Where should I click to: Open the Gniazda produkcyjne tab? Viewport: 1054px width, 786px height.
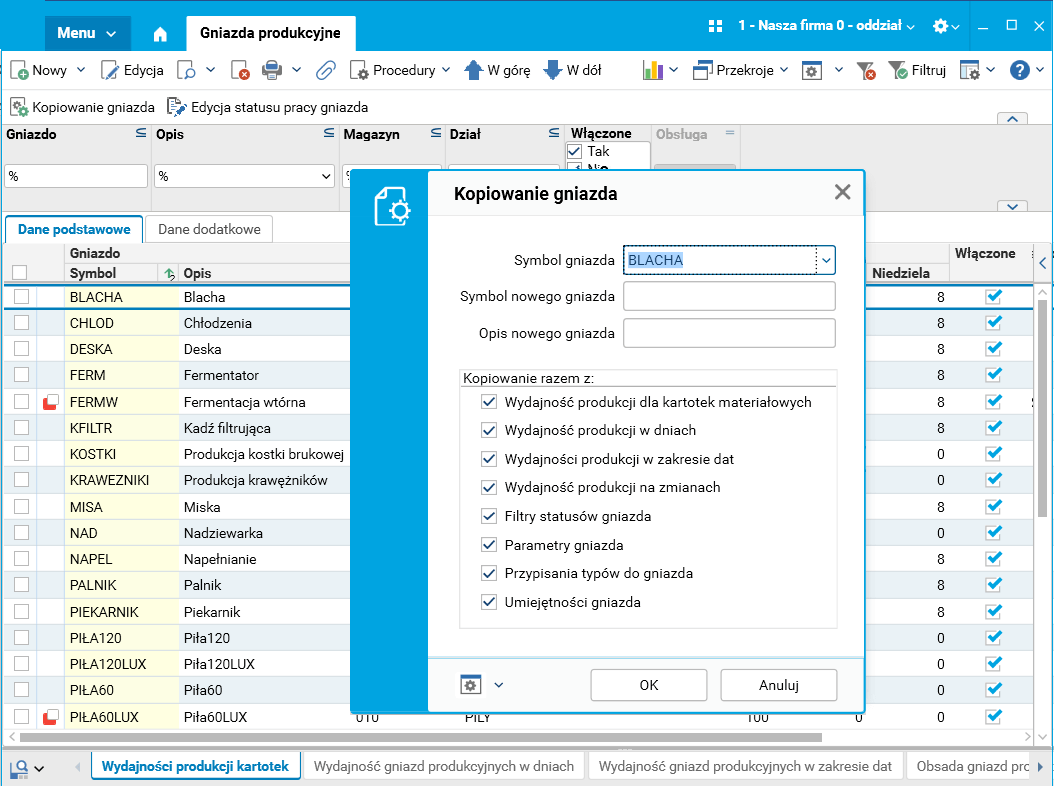pos(270,33)
